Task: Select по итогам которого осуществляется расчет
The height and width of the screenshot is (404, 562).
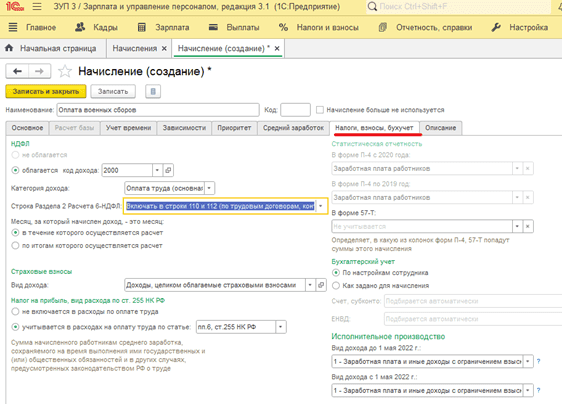Action: 15,246
